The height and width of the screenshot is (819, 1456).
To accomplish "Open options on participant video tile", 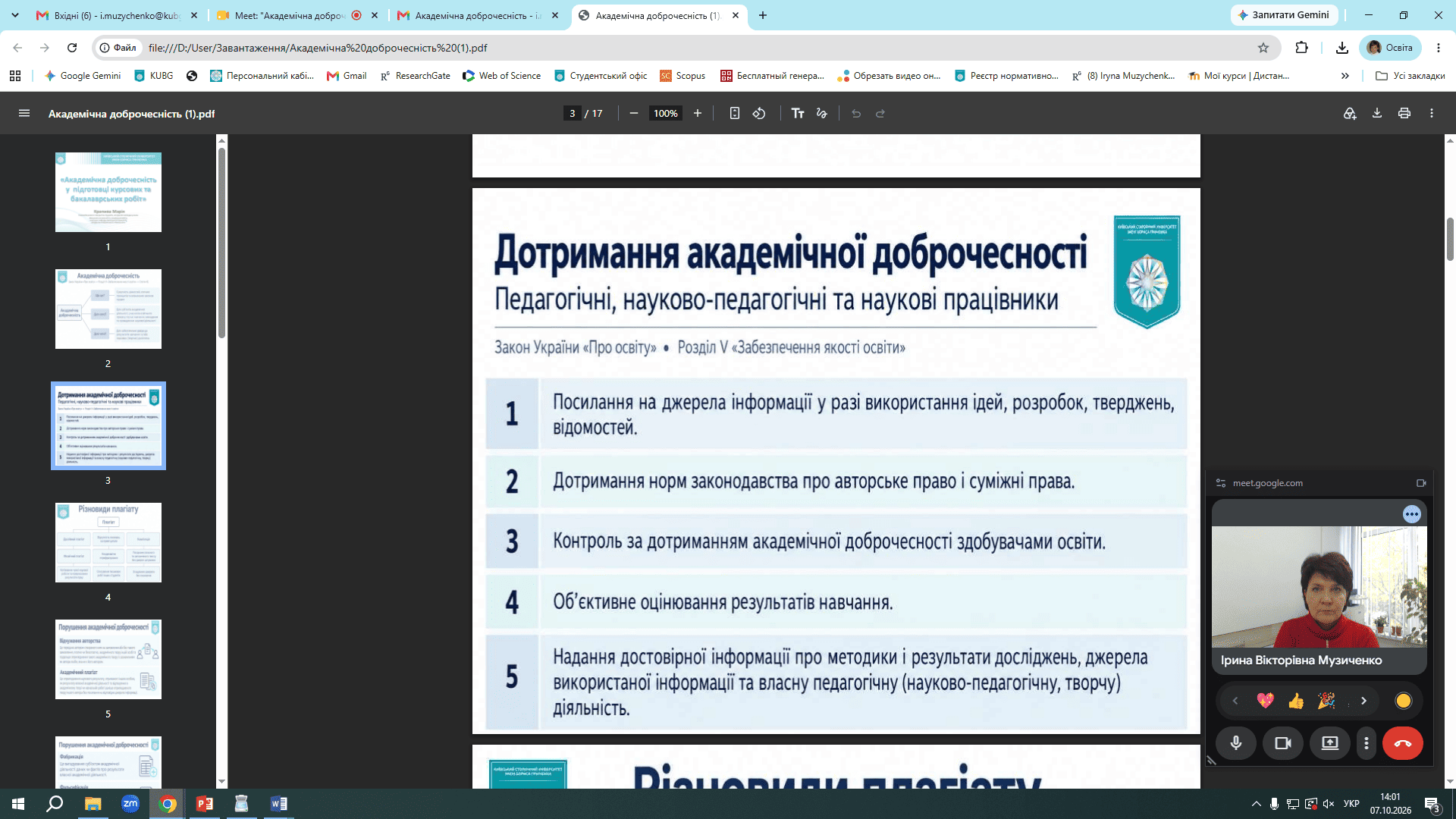I will pyautogui.click(x=1411, y=514).
